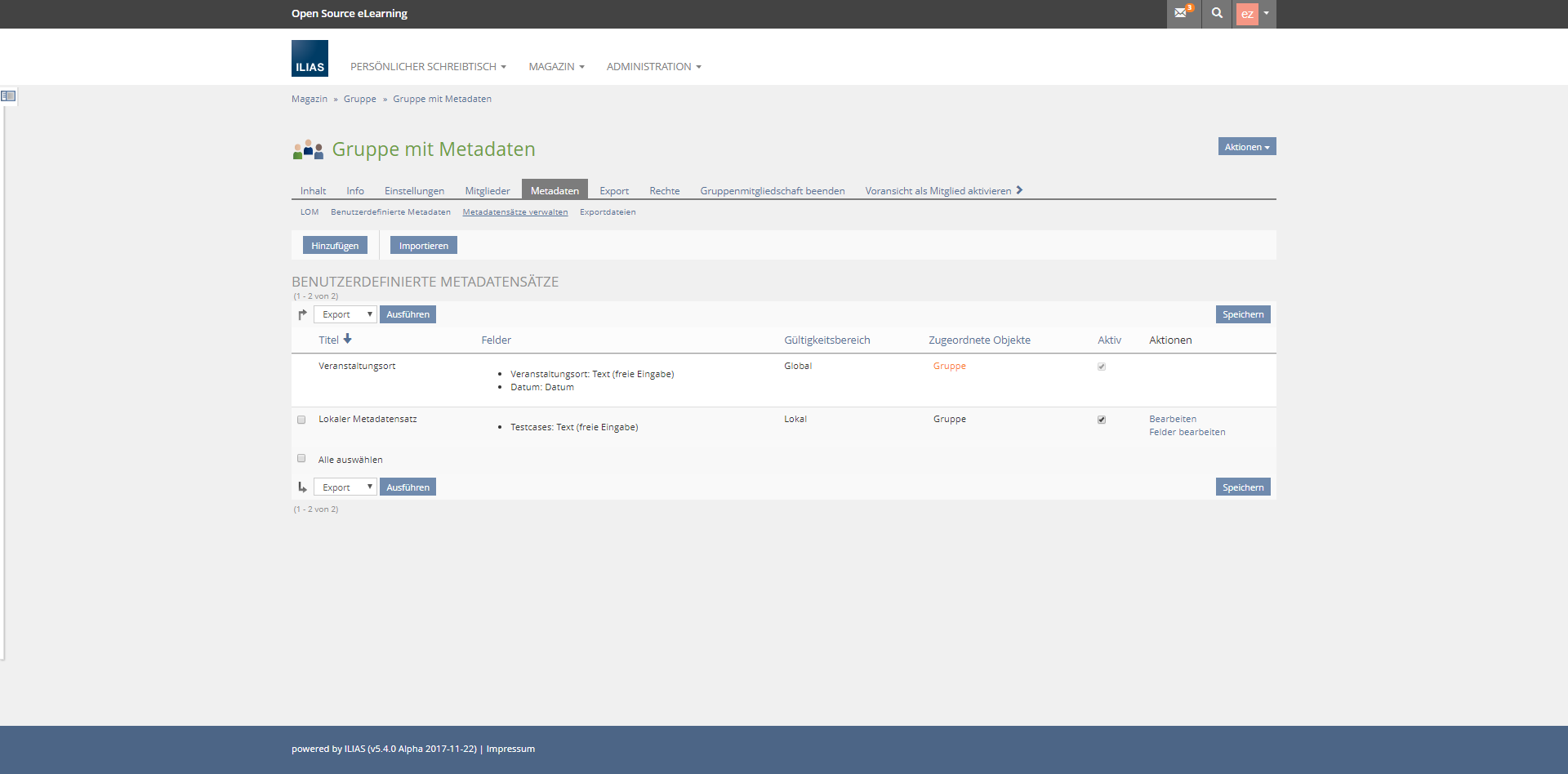Expand the Aktionen dropdown button

click(1246, 147)
